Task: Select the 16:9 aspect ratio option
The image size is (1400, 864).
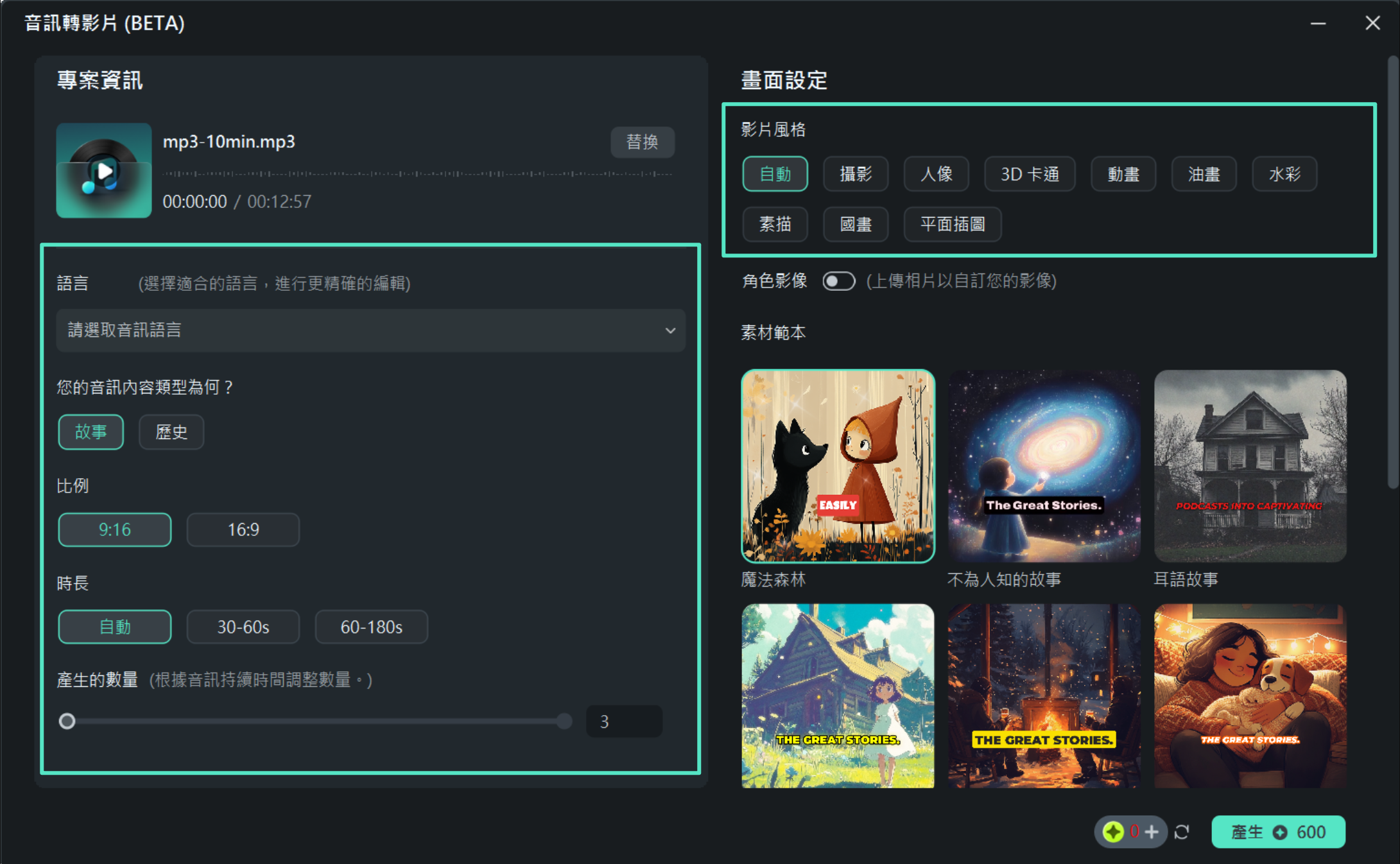Action: 243,530
